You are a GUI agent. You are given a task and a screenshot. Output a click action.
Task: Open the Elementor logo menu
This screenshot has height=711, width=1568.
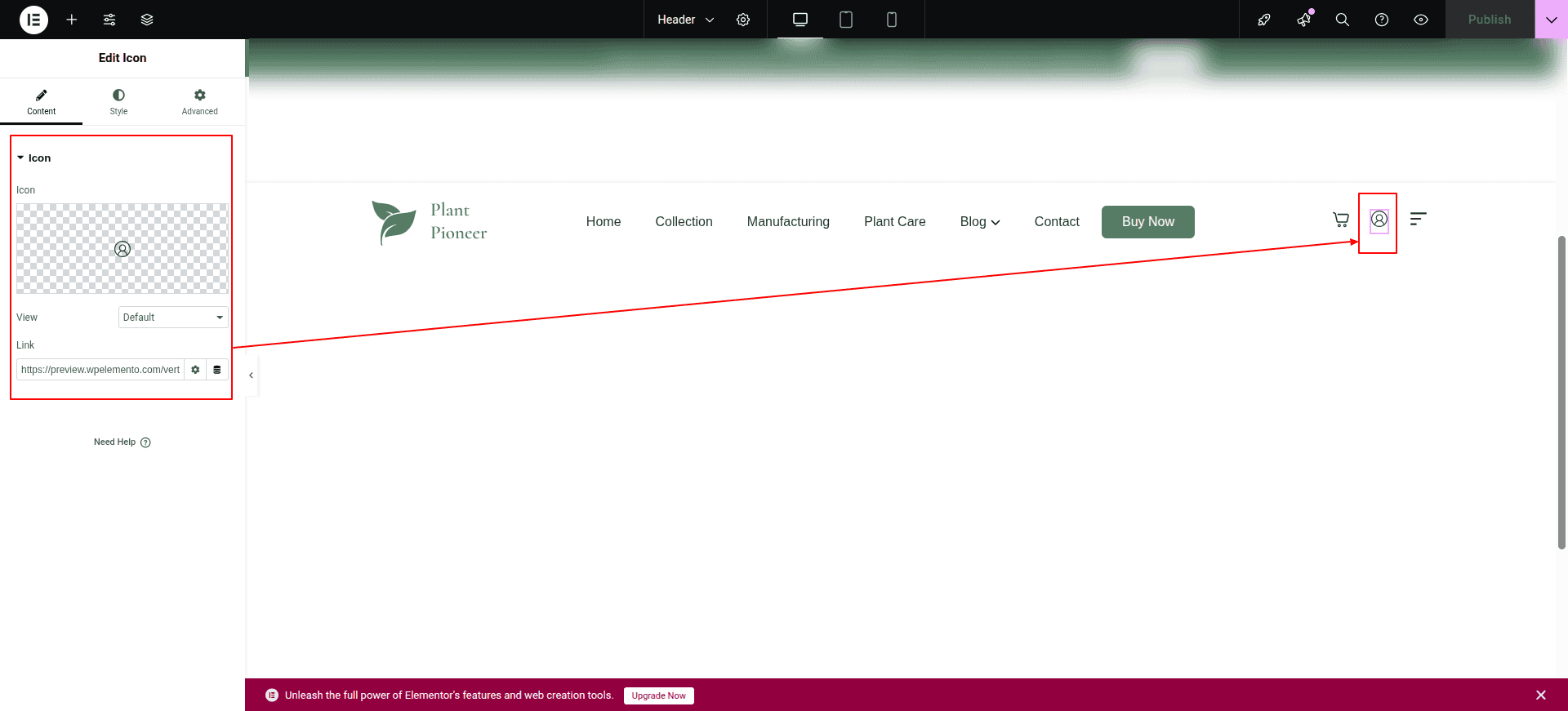(x=33, y=20)
